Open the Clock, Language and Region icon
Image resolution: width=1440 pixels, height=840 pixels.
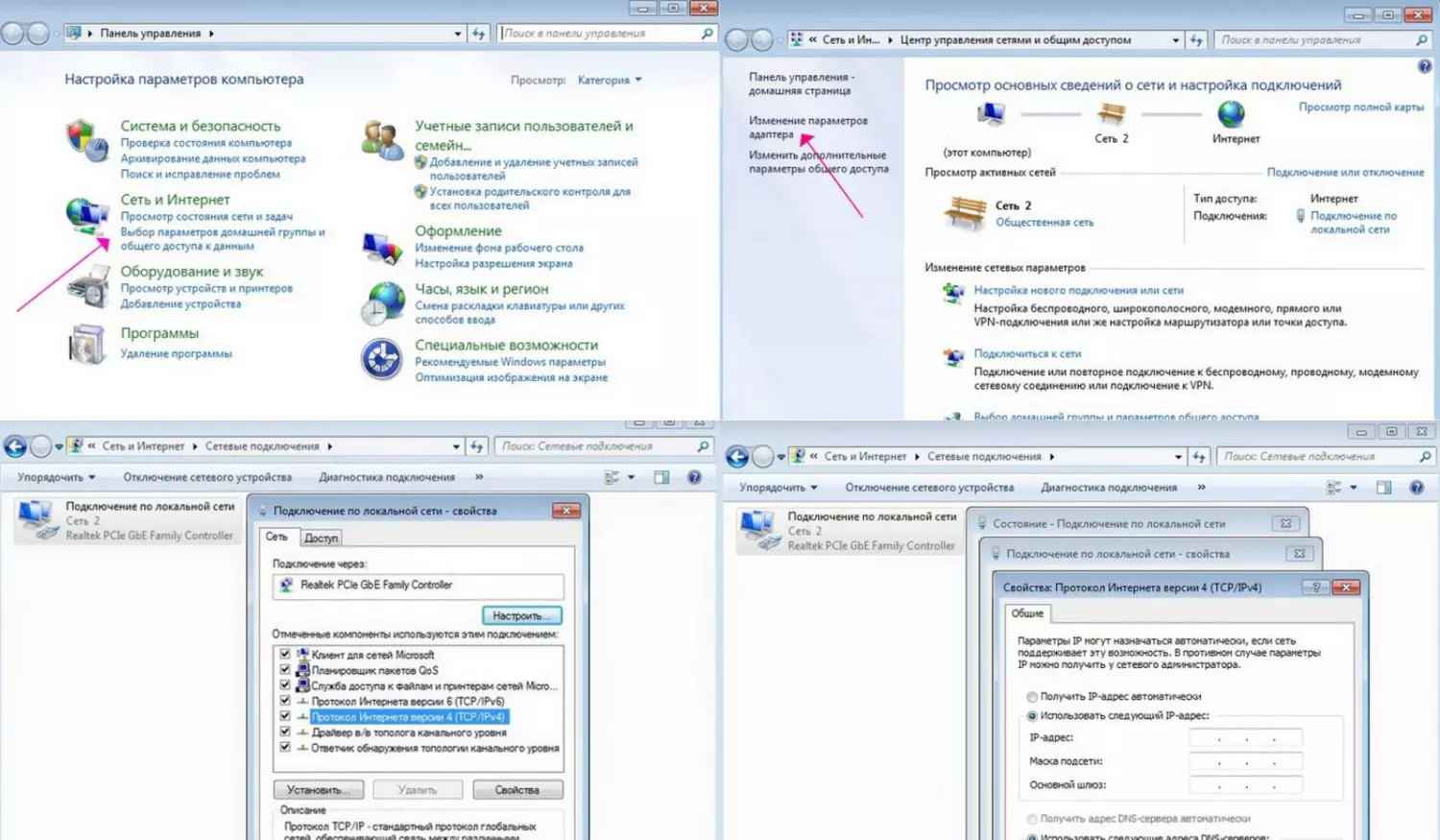point(383,303)
